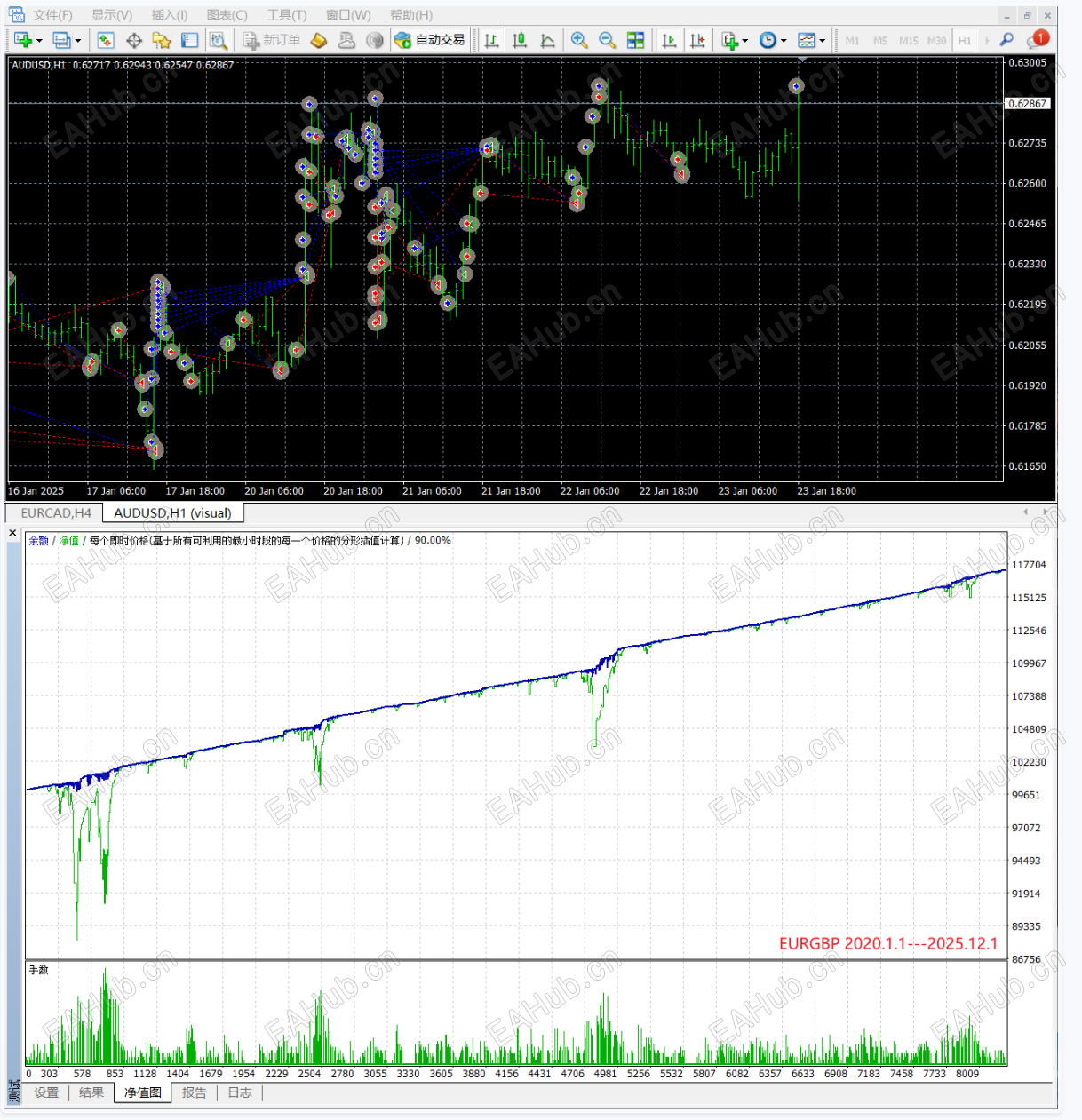Click the chart shift triangle marker
Viewport: 1082px width, 1120px height.
click(802, 60)
